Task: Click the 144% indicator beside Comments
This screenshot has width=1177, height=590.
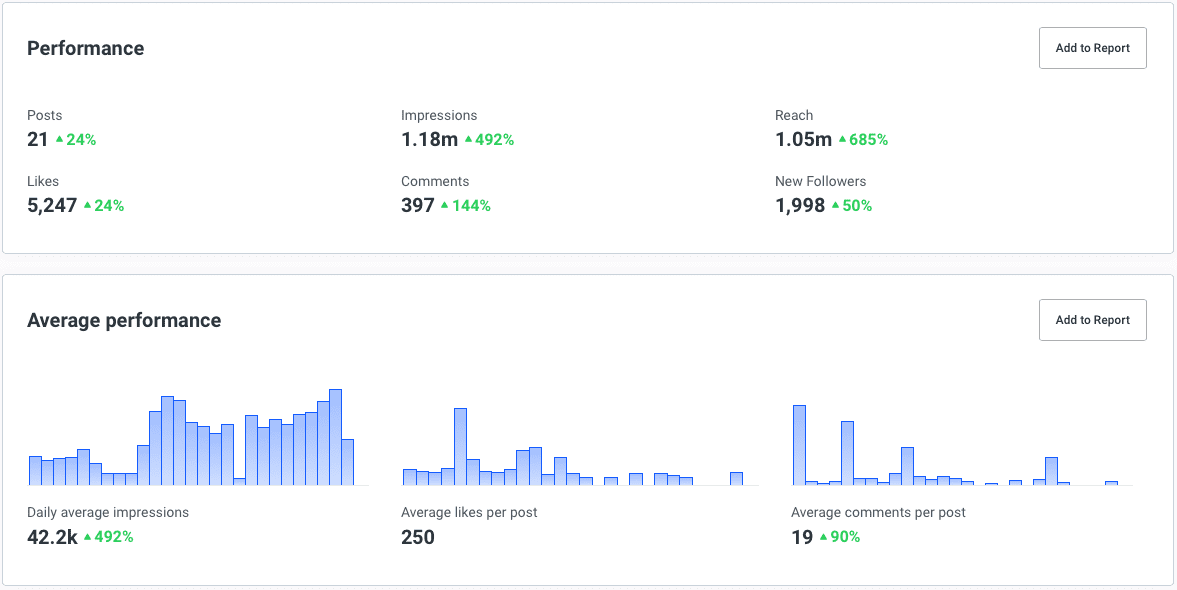Action: pyautogui.click(x=466, y=205)
